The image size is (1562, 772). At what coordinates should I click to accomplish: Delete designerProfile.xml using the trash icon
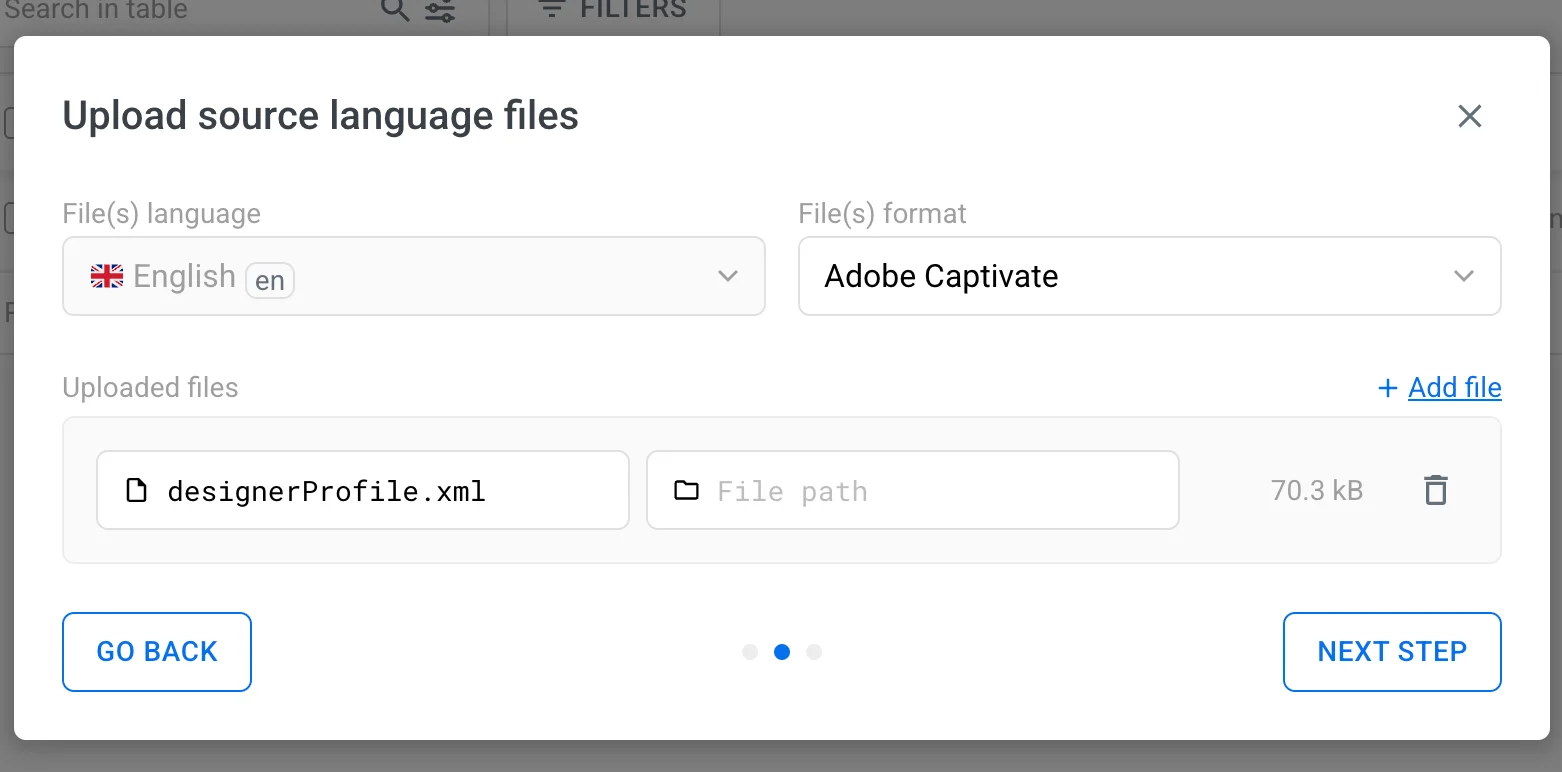tap(1435, 490)
